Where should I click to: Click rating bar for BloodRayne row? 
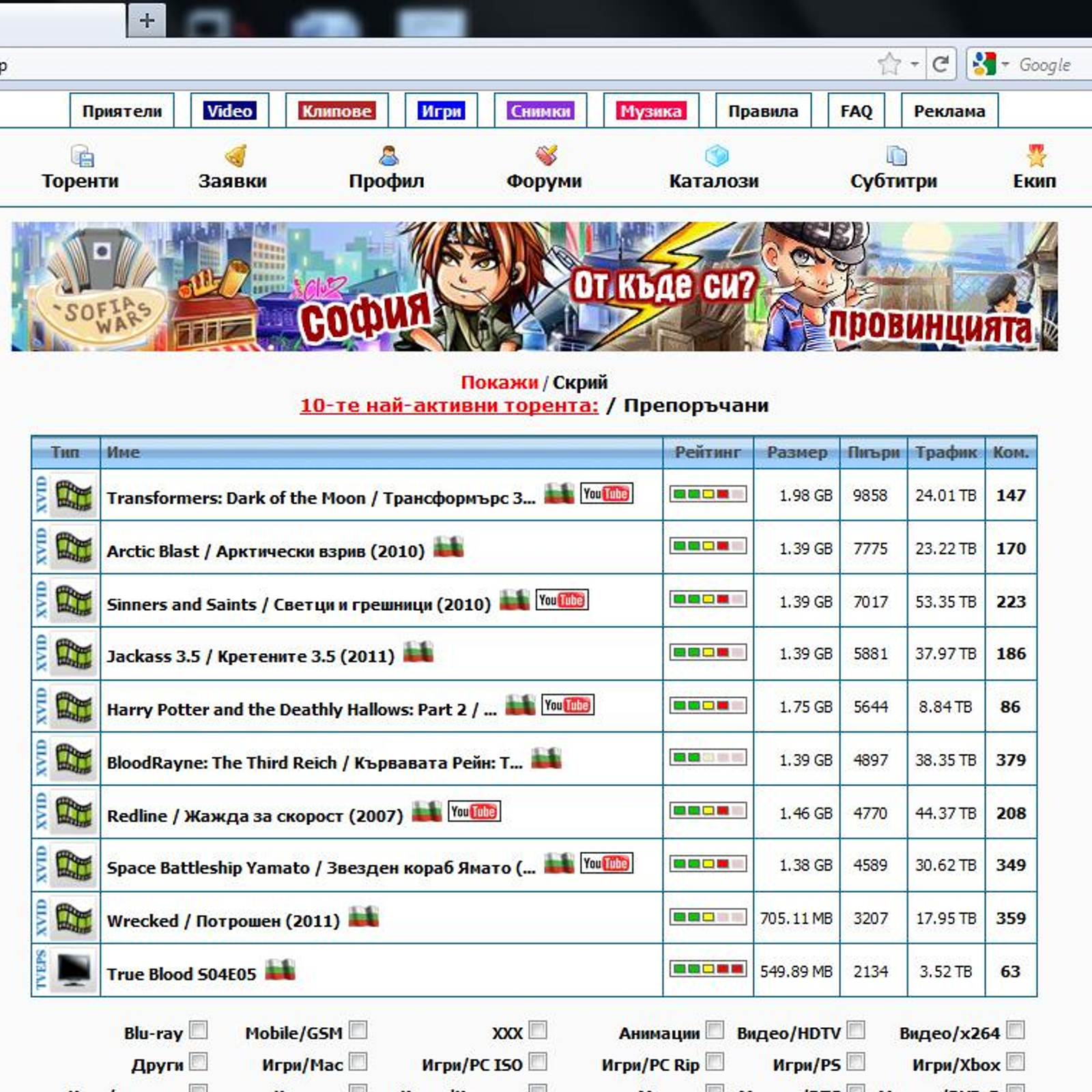click(708, 758)
